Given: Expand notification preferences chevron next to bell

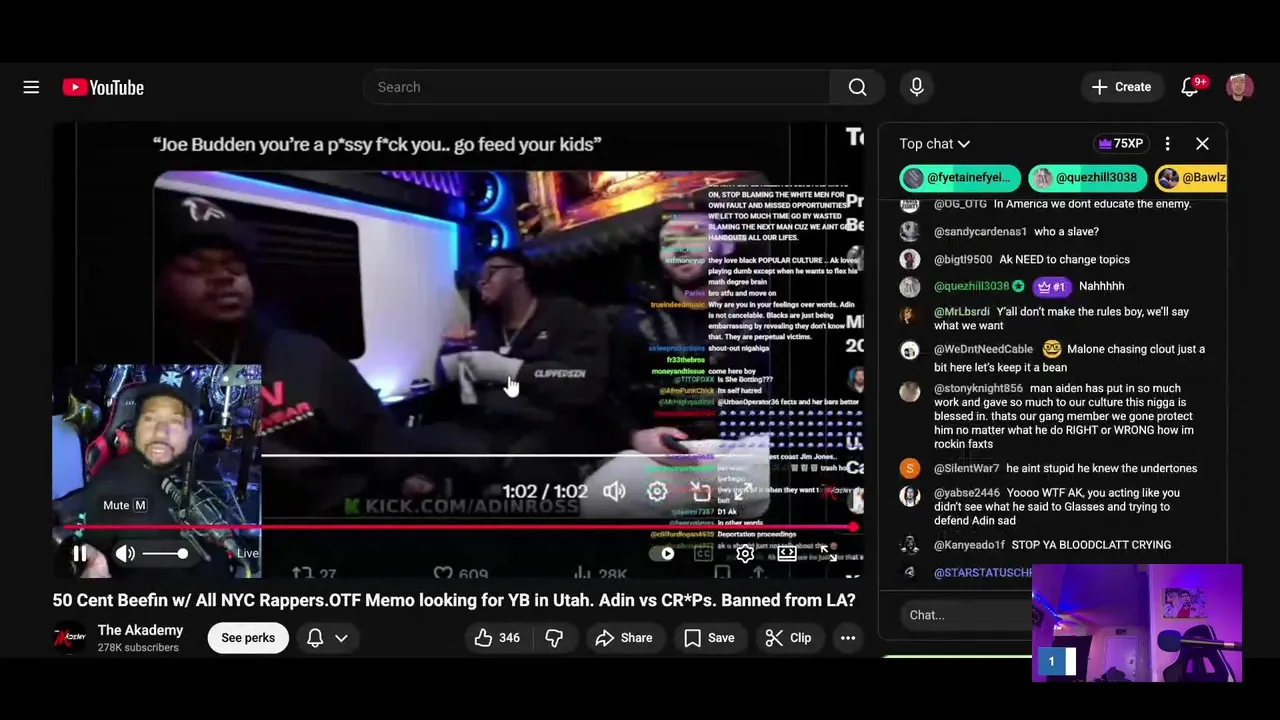Looking at the screenshot, I should [x=341, y=638].
